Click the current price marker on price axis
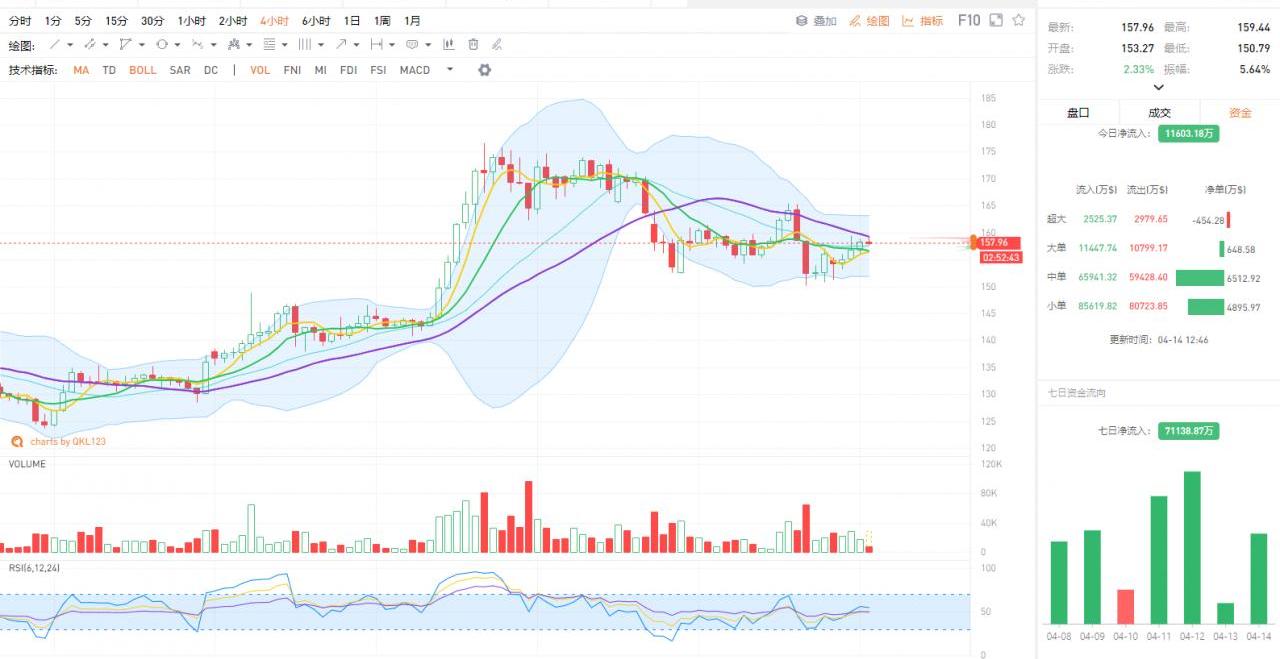Image resolution: width=1280 pixels, height=659 pixels. coord(997,243)
